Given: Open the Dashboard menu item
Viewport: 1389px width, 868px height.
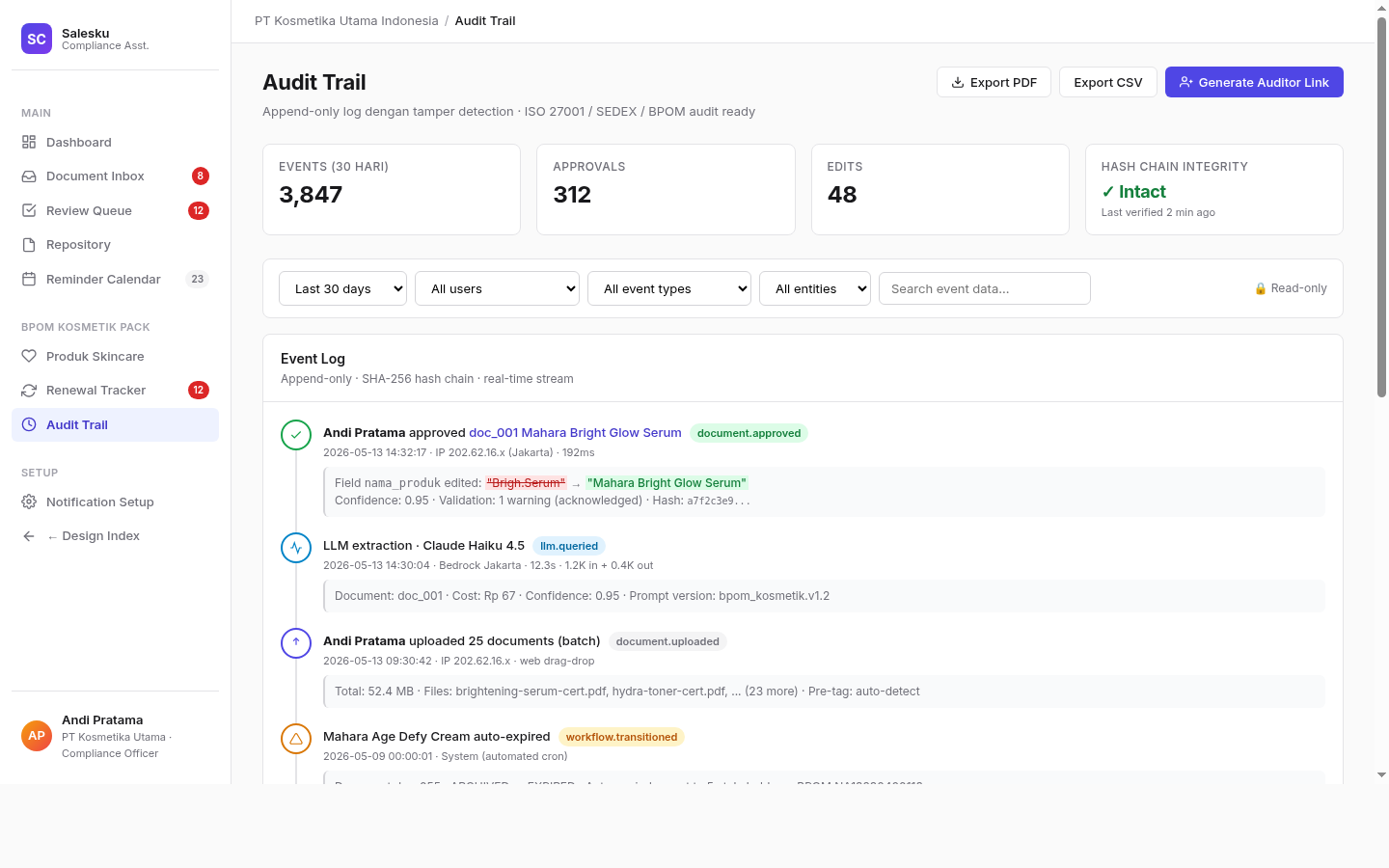Looking at the screenshot, I should coord(115,142).
